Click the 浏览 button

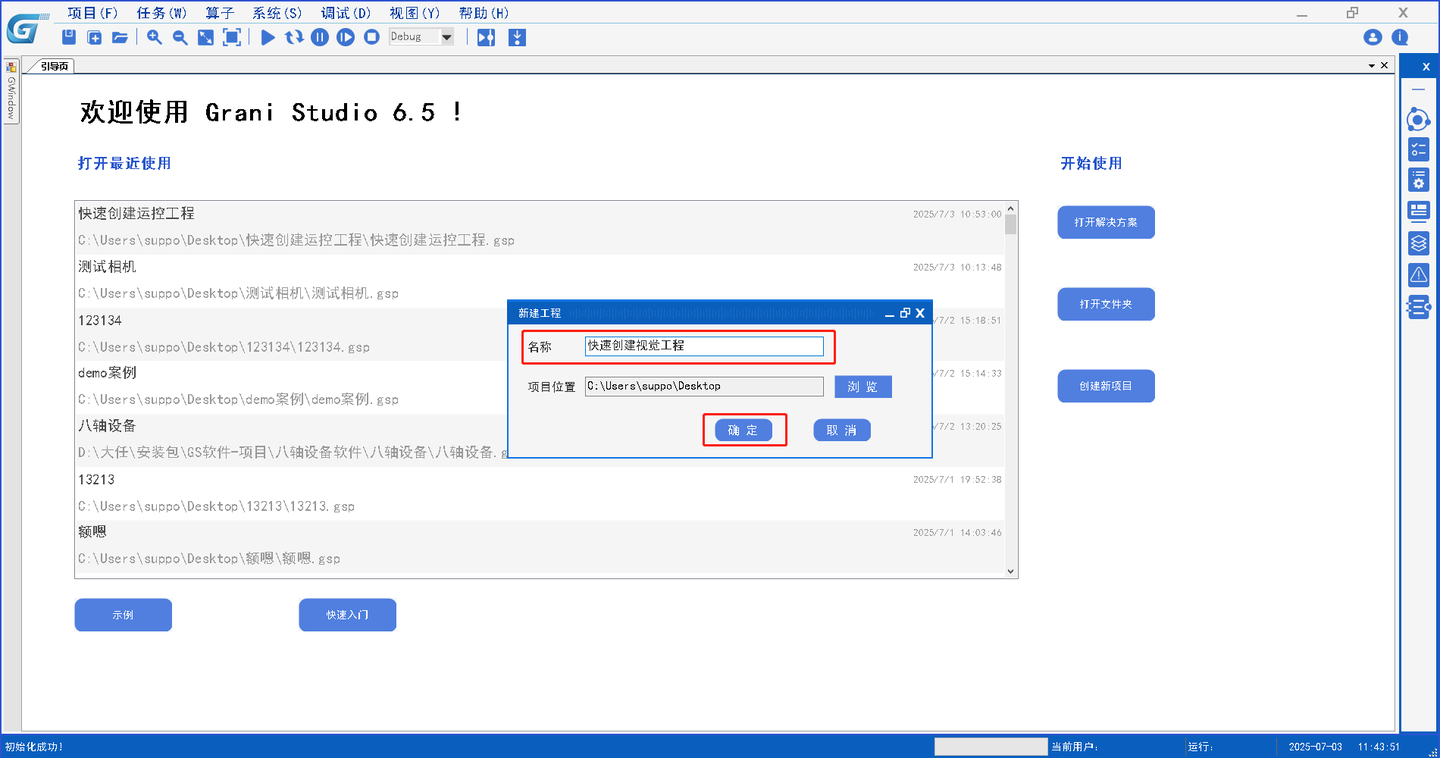(863, 387)
